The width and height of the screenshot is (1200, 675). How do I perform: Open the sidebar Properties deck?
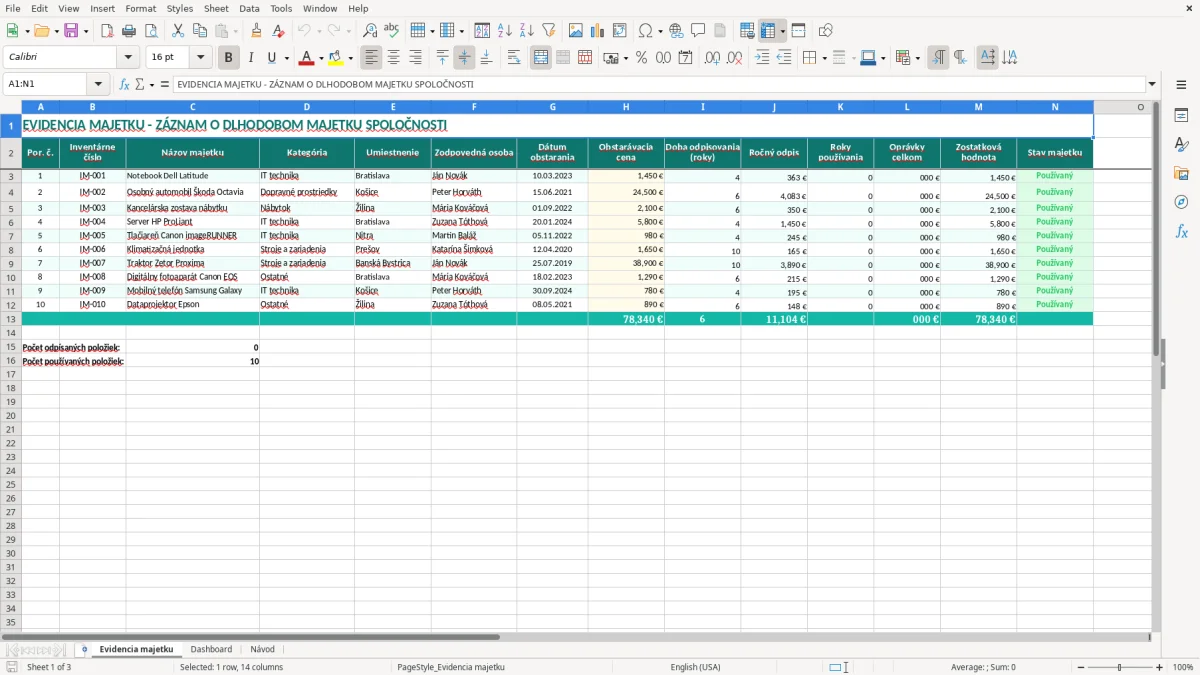pyautogui.click(x=1181, y=115)
